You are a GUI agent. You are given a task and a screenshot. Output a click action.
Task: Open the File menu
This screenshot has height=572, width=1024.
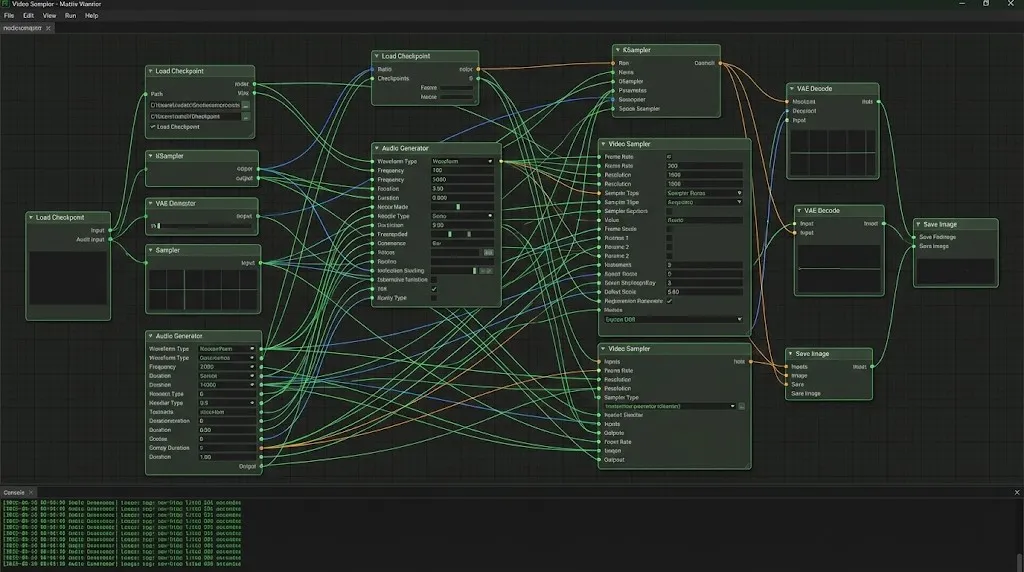(9, 16)
